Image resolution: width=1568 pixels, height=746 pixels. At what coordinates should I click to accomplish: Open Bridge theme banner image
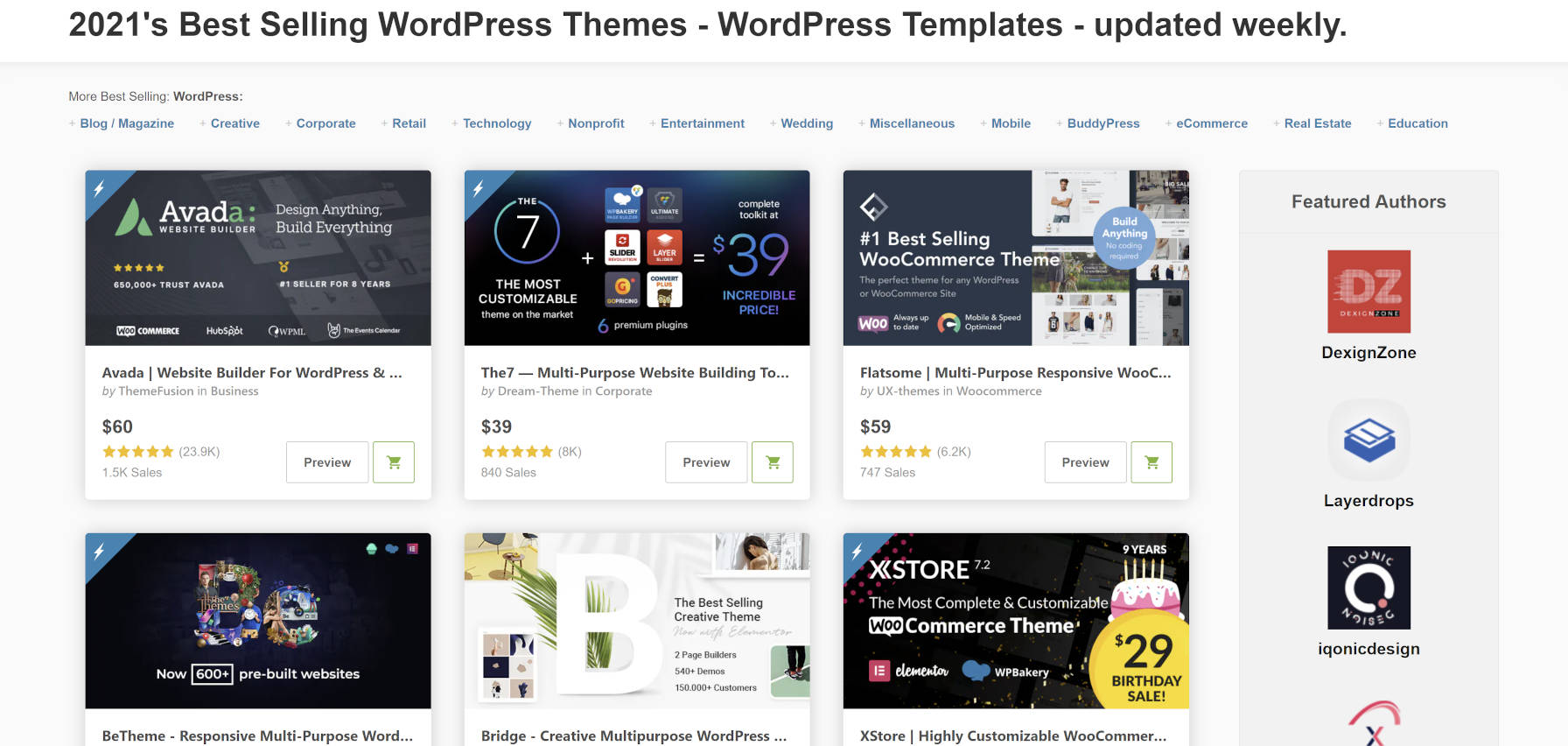click(637, 621)
